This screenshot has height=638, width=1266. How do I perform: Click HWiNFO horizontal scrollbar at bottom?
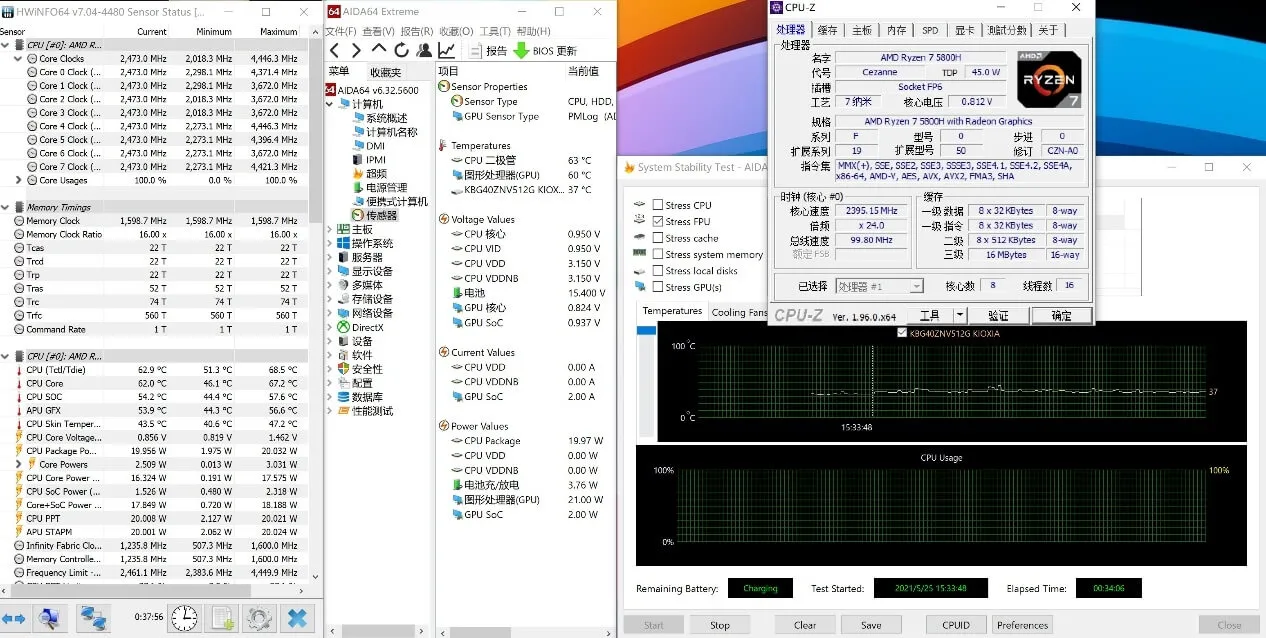155,593
